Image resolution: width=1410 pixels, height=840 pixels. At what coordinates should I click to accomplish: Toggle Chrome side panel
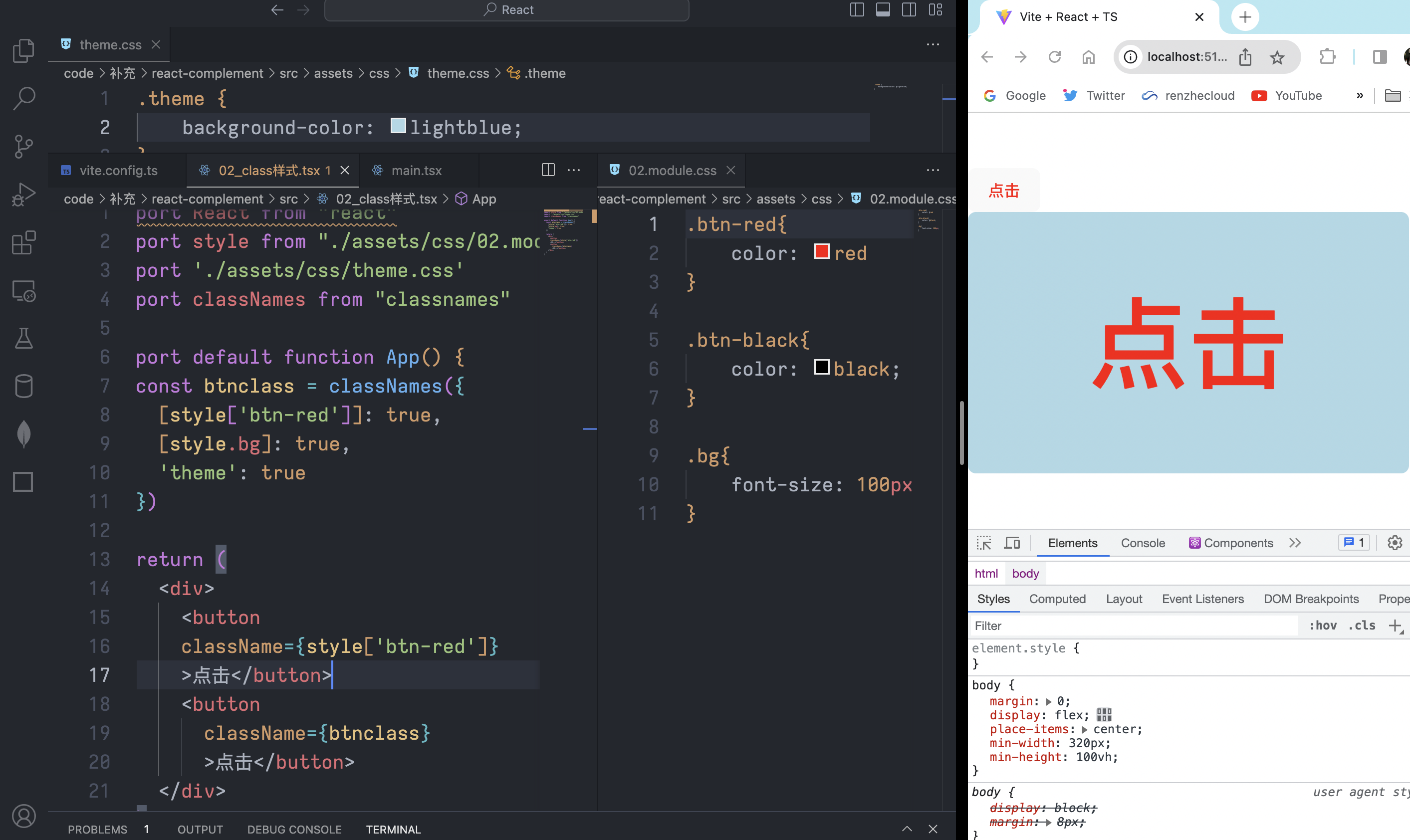[x=1380, y=56]
